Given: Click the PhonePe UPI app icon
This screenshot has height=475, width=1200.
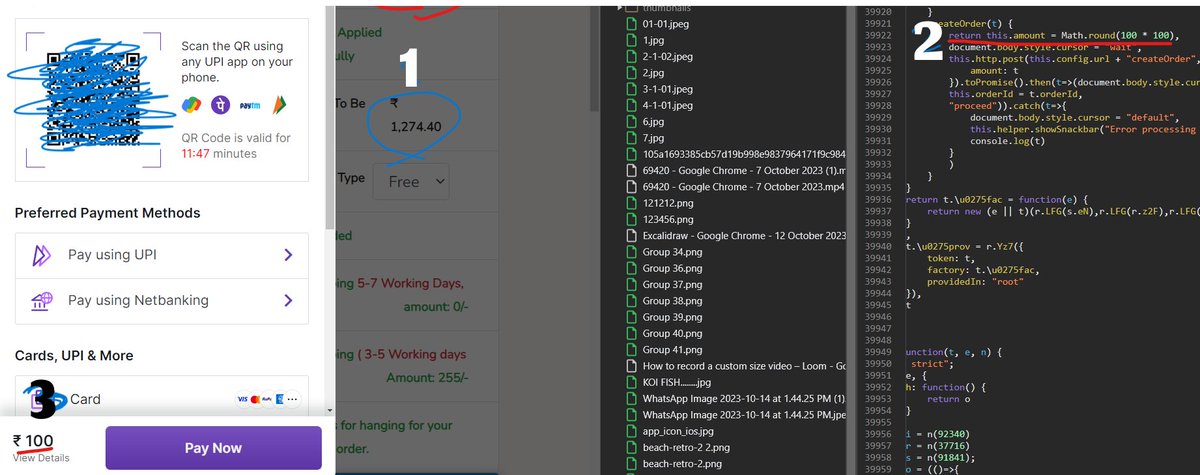Looking at the screenshot, I should point(220,104).
